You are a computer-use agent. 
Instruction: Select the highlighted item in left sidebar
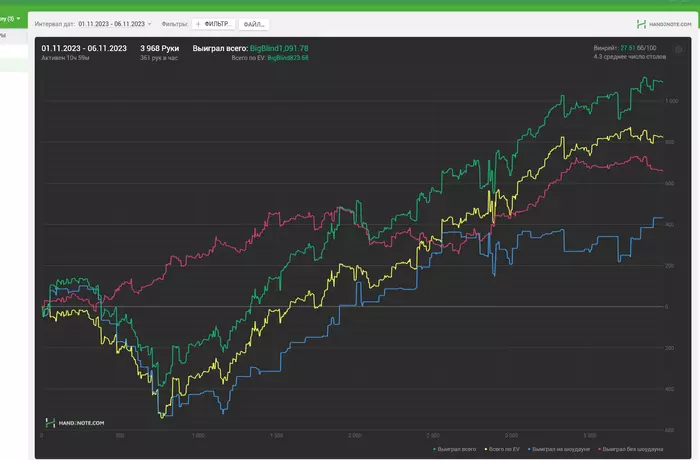14,66
